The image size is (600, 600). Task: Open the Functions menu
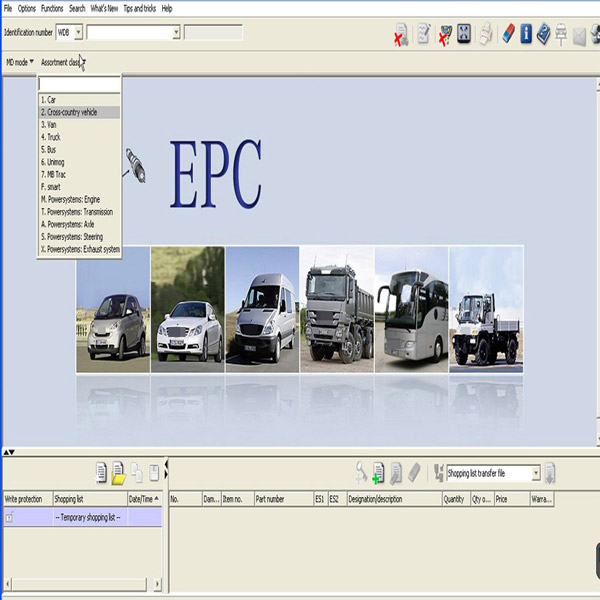click(52, 8)
